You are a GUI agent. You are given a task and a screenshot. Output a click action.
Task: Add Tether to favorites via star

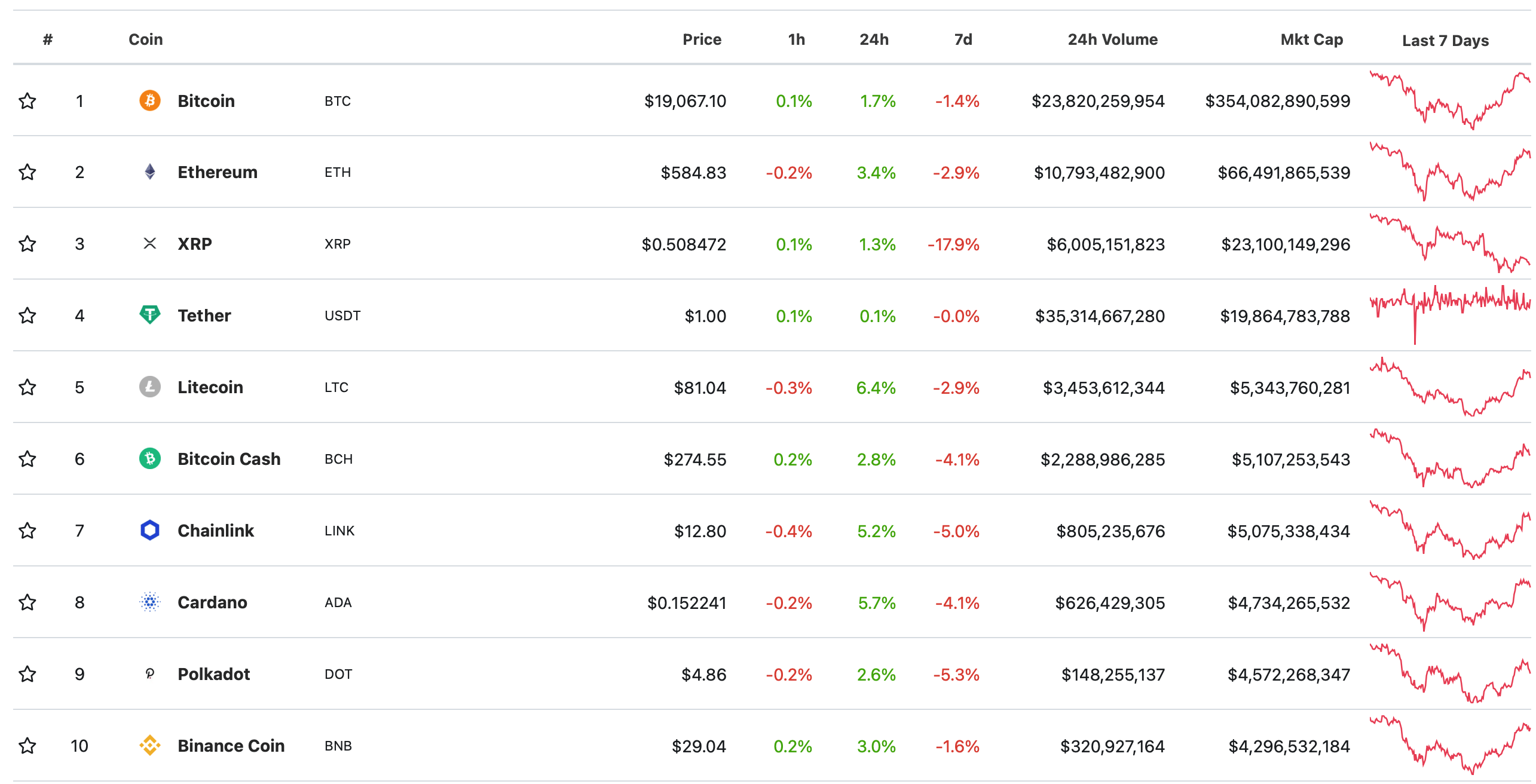[27, 316]
